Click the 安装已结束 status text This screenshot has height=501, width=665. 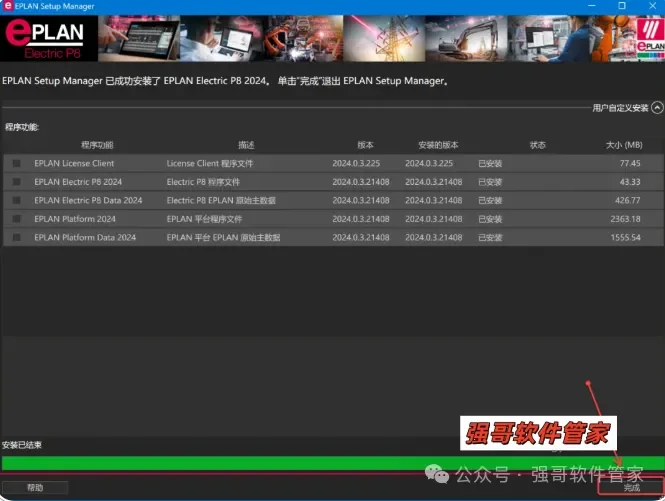[x=22, y=445]
